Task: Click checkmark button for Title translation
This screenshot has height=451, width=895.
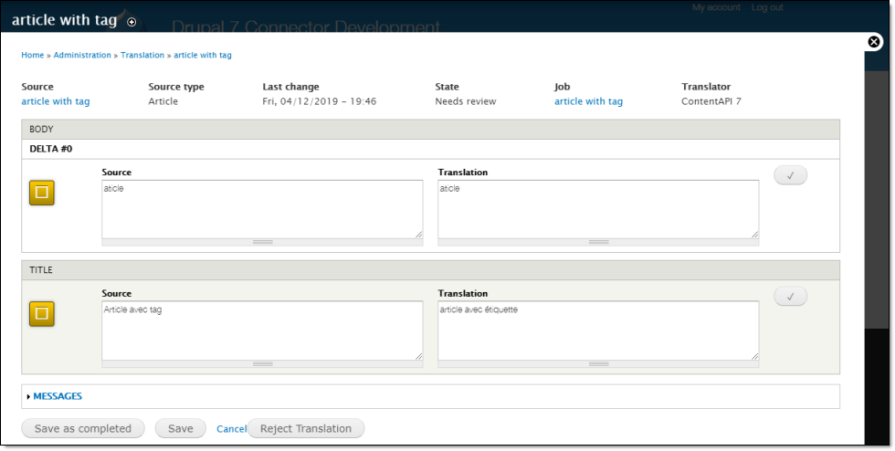Action: point(790,297)
